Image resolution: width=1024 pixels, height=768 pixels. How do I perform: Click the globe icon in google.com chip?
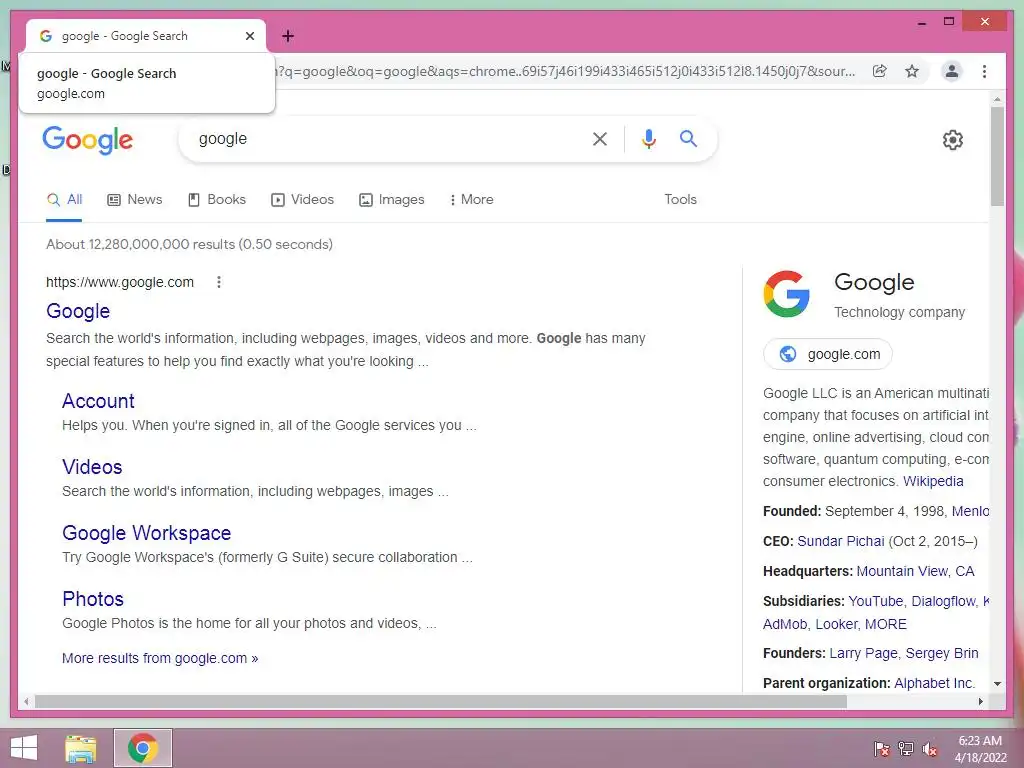[x=788, y=354]
